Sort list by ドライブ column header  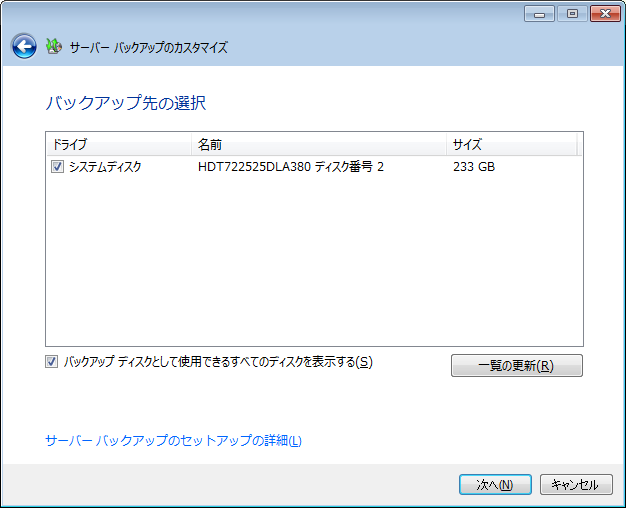point(119,144)
